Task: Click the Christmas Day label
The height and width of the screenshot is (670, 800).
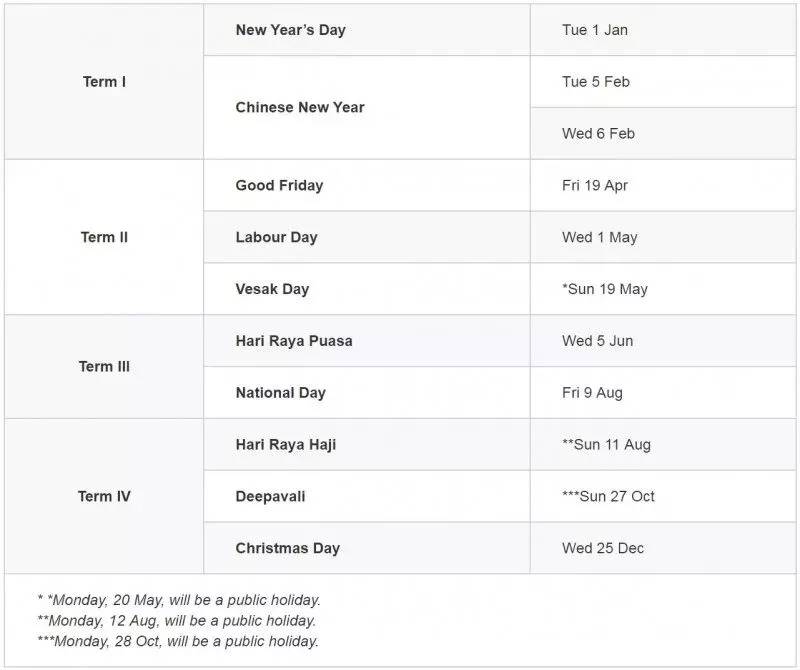Action: 287,548
